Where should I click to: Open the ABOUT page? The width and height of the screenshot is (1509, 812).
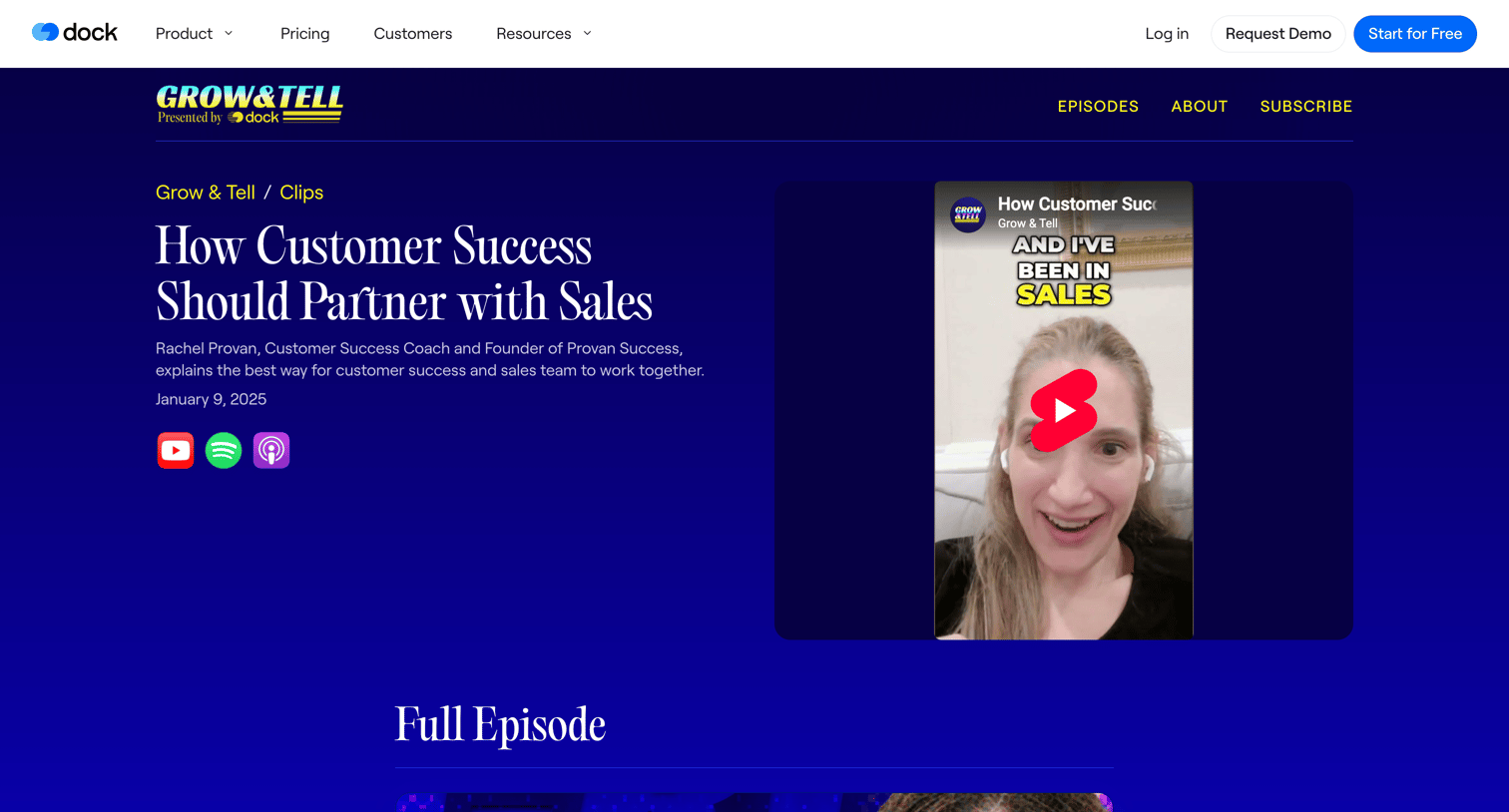click(x=1200, y=106)
